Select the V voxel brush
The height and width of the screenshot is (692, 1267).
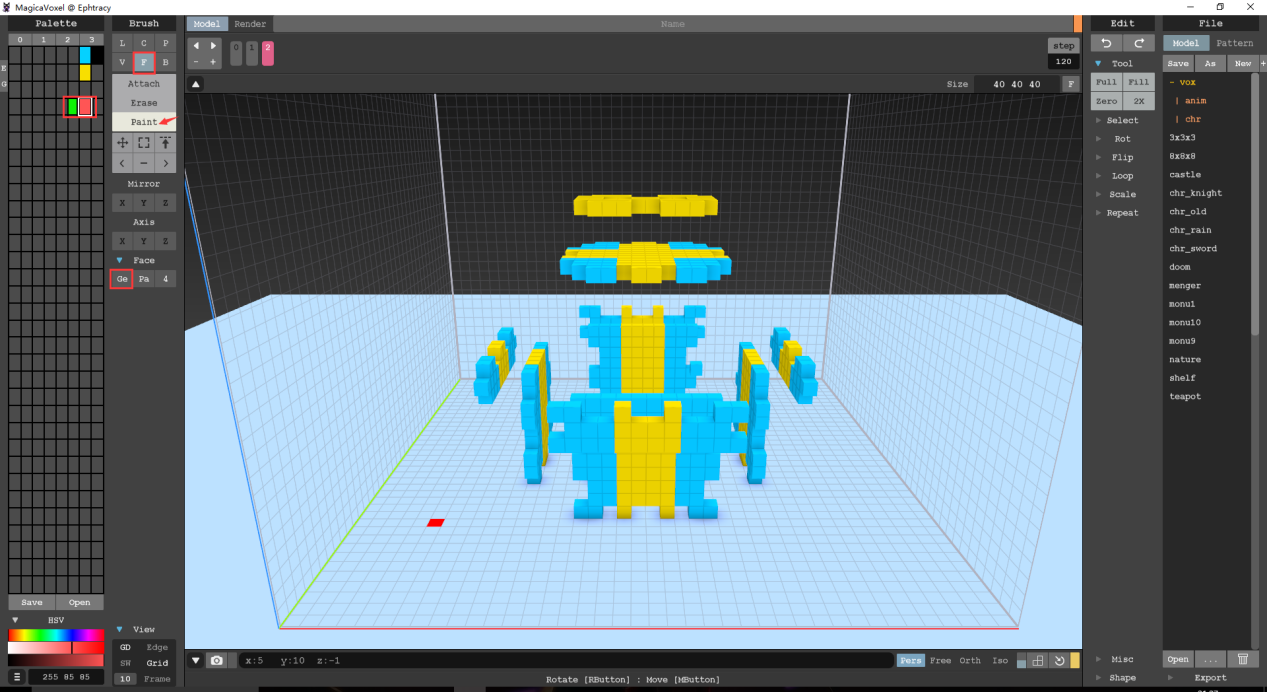click(122, 62)
